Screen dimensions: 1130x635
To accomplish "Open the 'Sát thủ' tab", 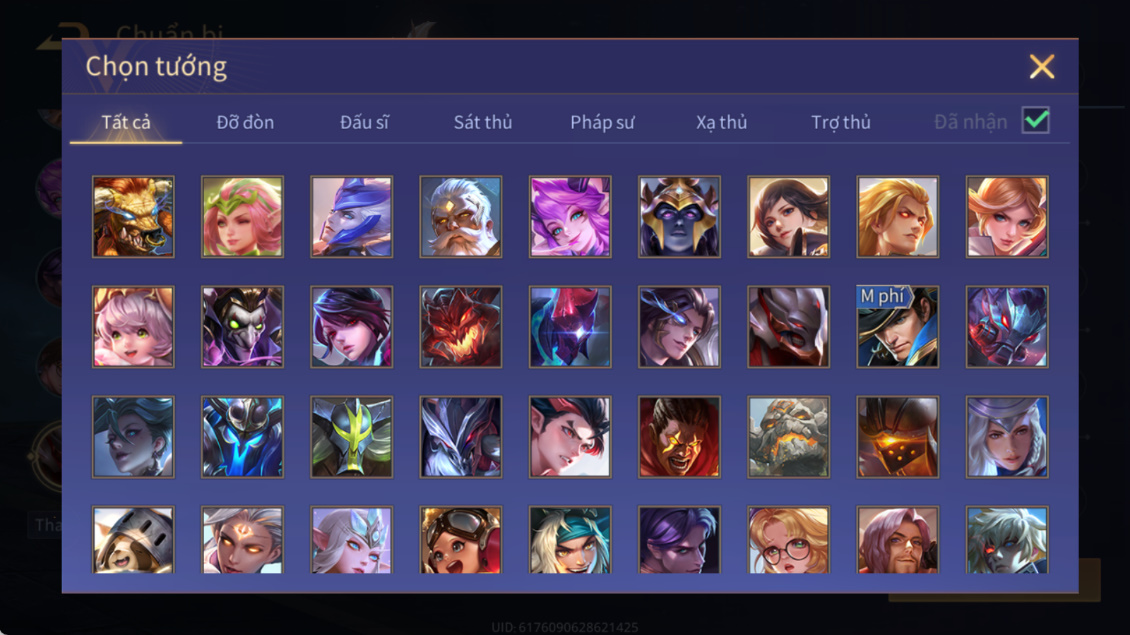I will tap(483, 123).
